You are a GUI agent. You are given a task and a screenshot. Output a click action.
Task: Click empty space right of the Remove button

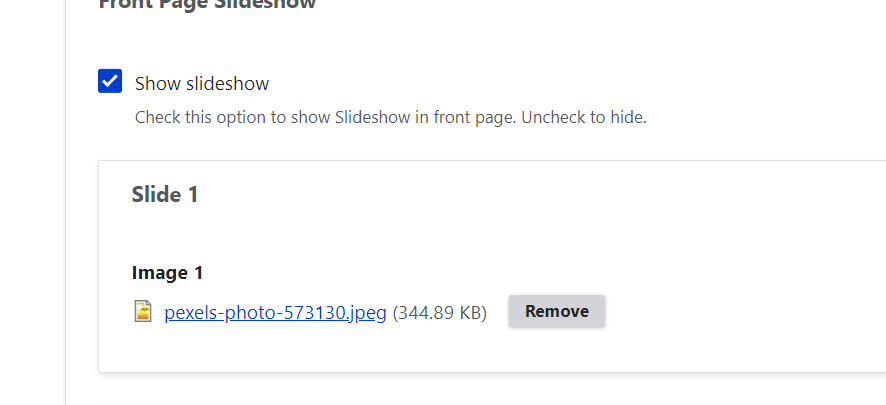740,312
